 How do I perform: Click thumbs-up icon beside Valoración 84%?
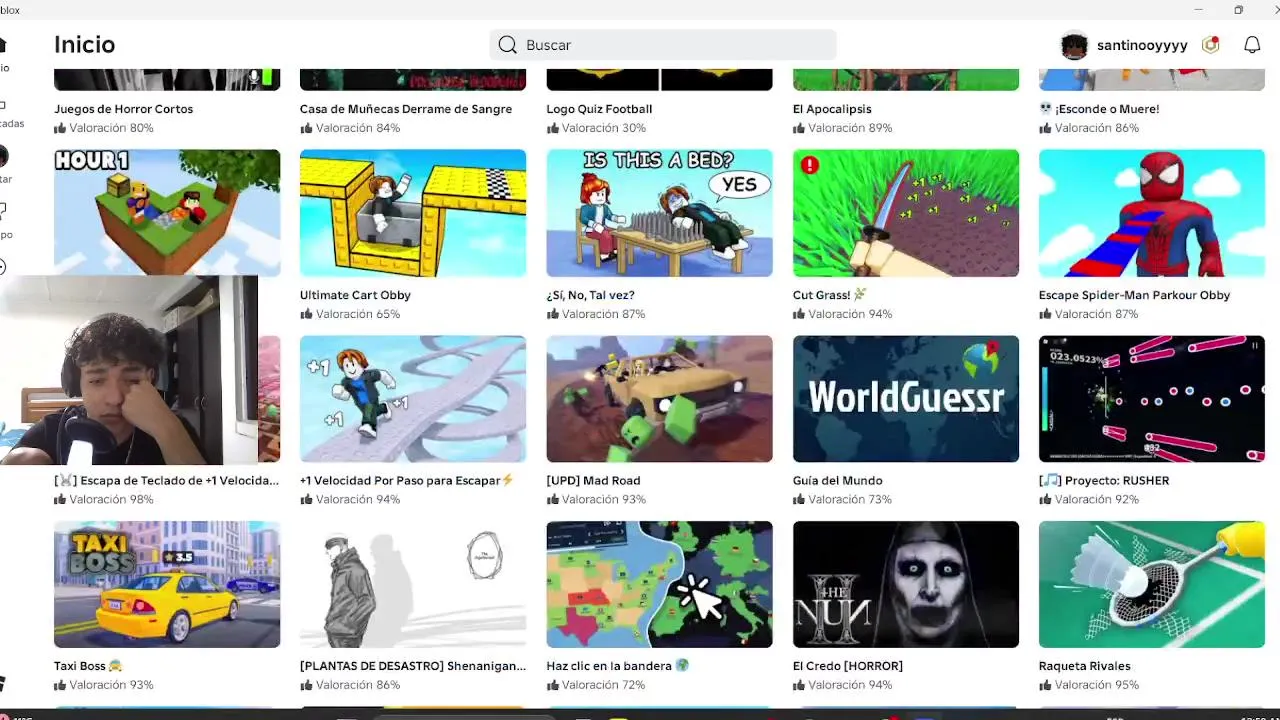(306, 128)
